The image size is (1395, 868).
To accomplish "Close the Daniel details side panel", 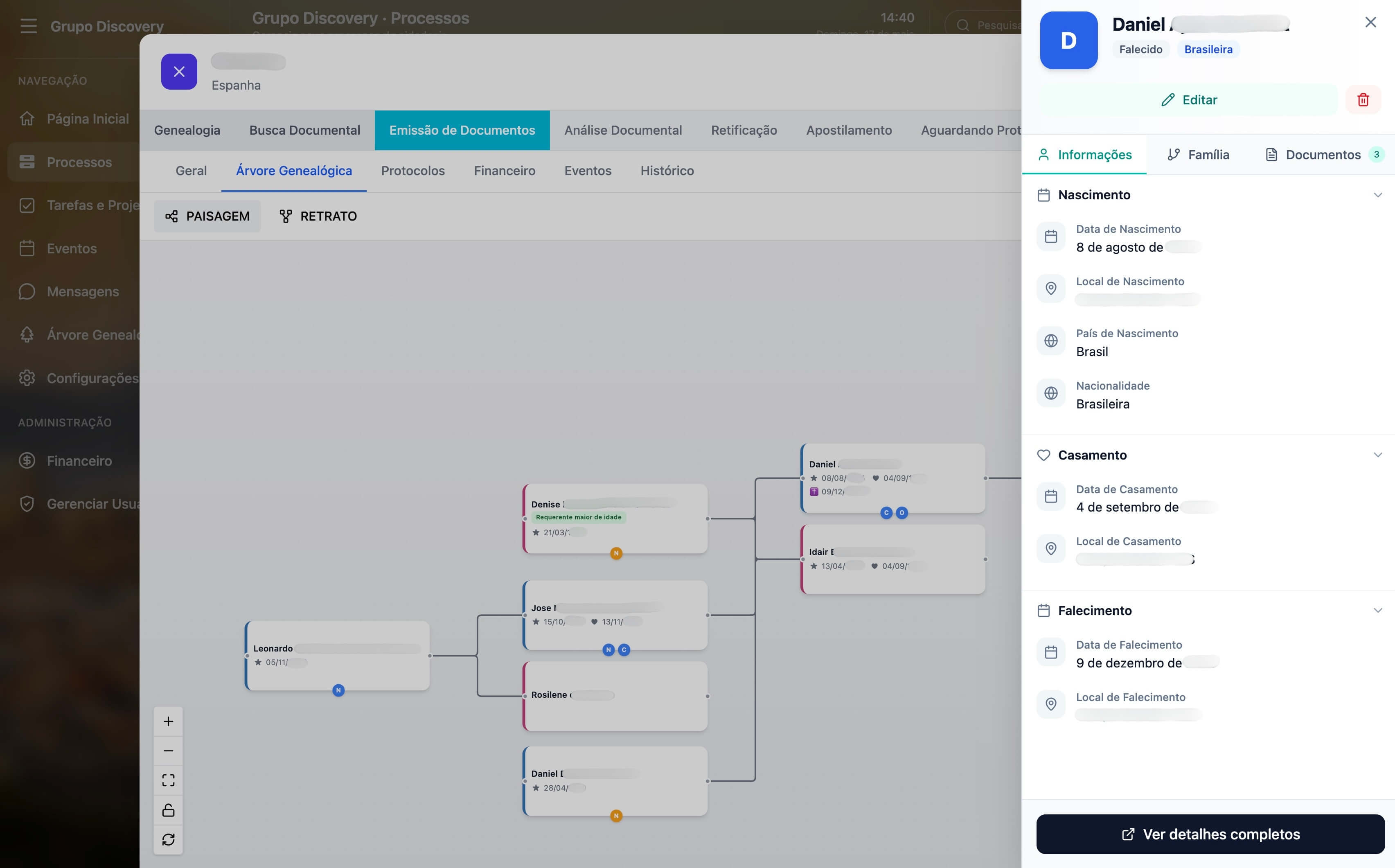I will (1370, 23).
